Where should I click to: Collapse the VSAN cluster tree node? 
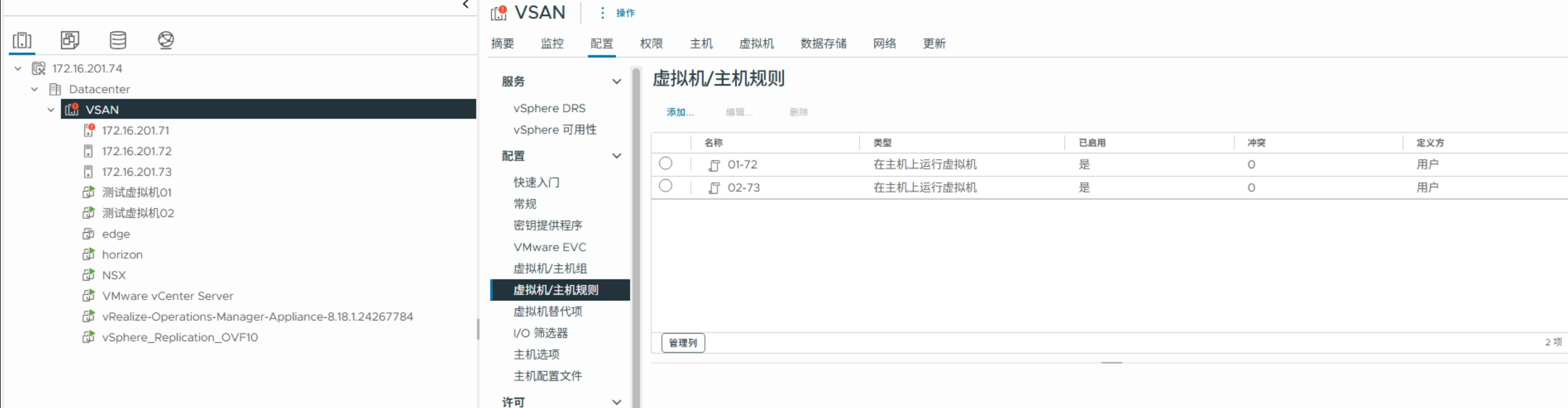coord(51,109)
